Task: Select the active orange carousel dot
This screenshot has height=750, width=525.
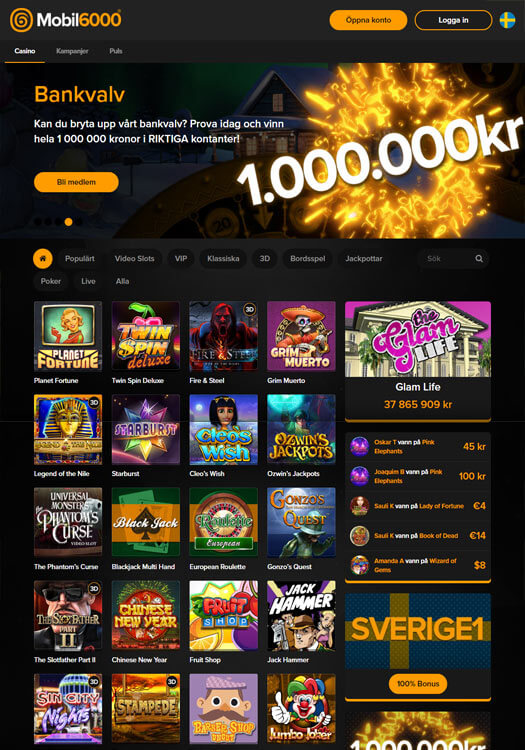Action: click(x=68, y=222)
